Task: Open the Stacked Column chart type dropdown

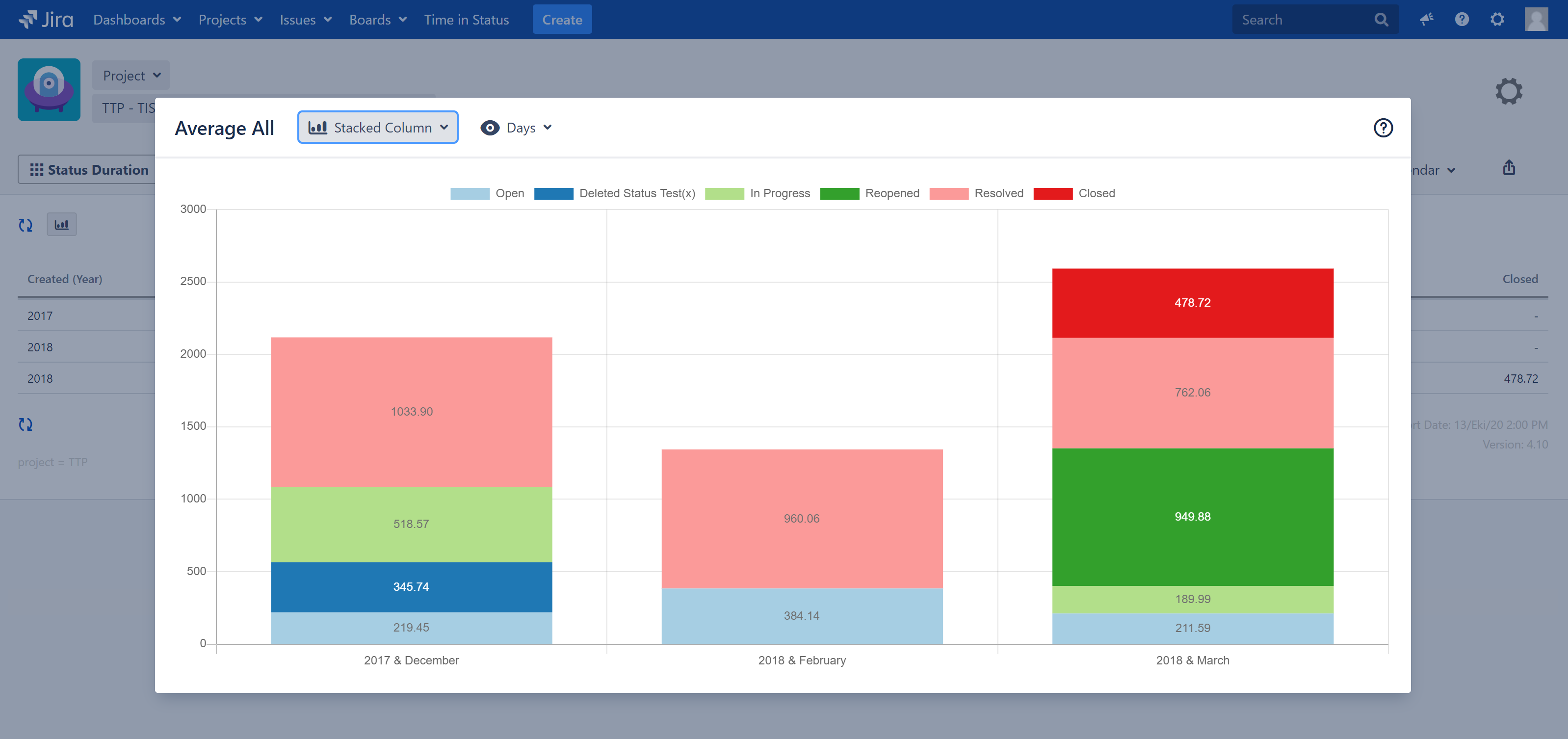Action: [377, 128]
